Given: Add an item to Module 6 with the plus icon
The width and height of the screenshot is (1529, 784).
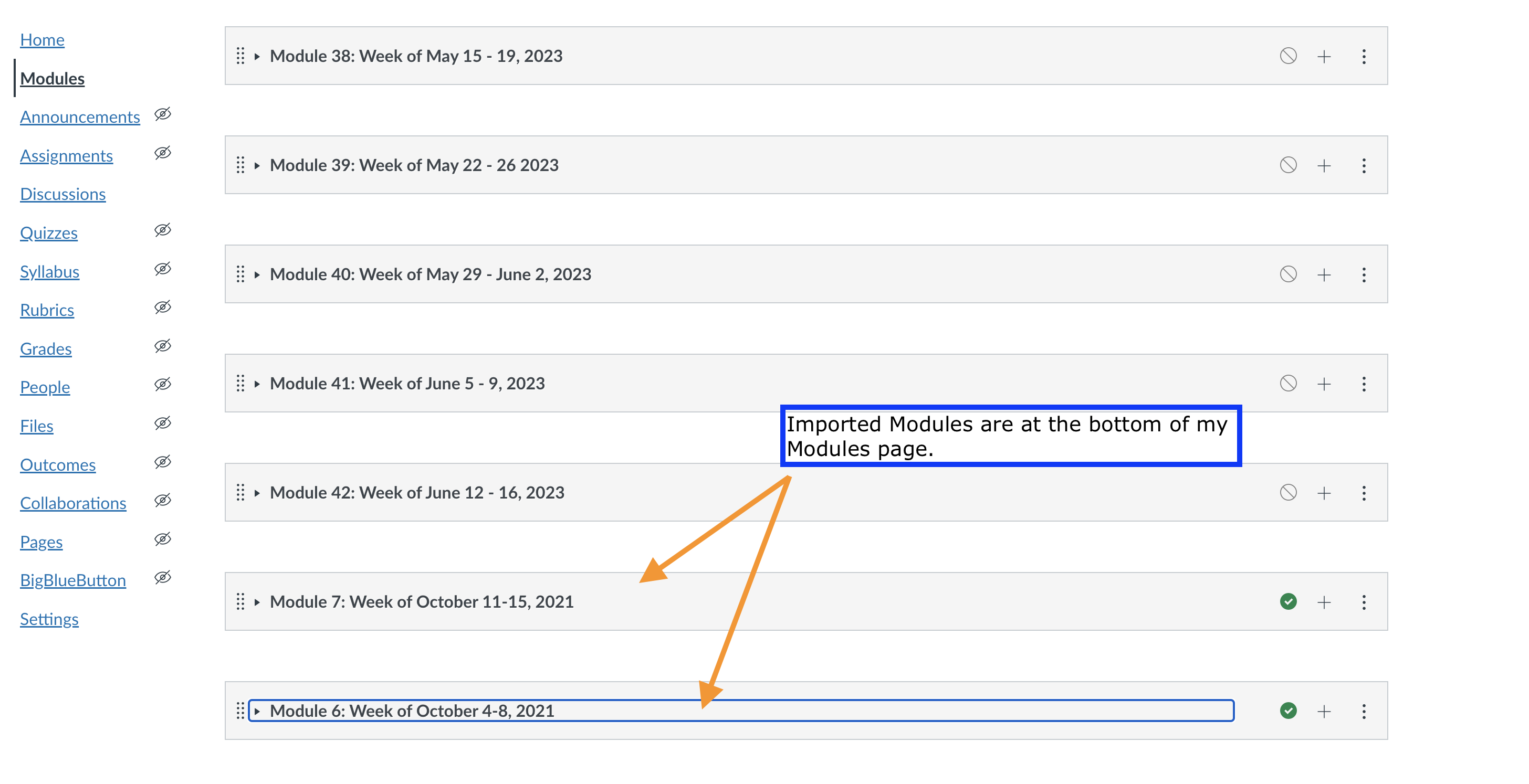Looking at the screenshot, I should click(1324, 711).
